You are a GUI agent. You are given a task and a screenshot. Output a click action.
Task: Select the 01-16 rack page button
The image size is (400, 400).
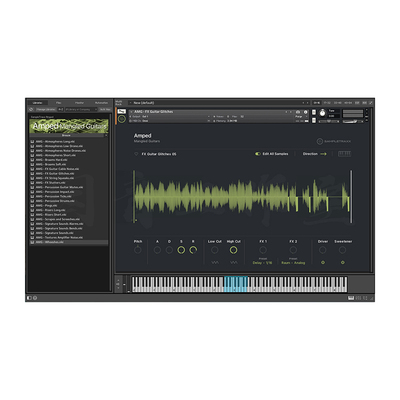(x=317, y=103)
